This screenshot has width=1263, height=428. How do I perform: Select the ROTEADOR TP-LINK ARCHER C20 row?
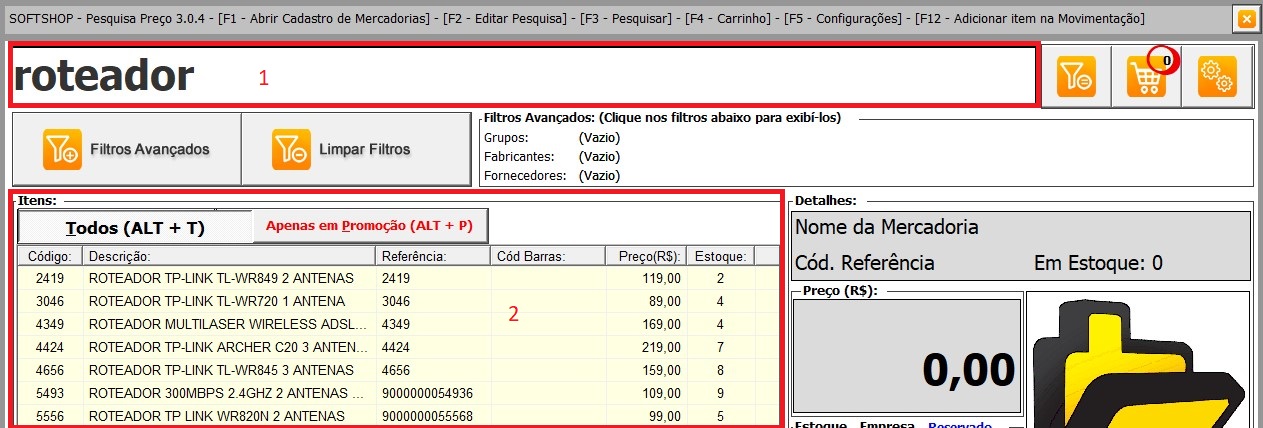(x=227, y=347)
